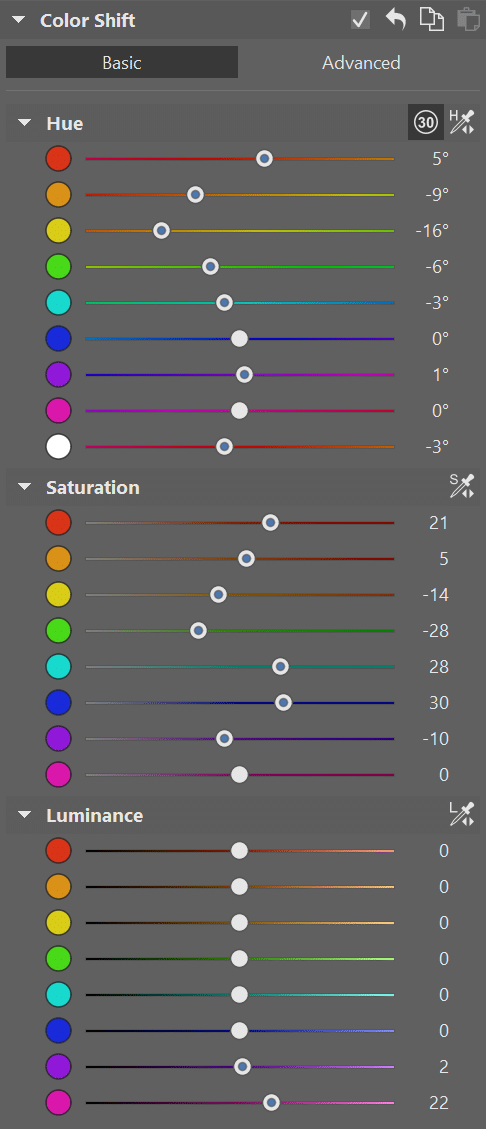Collapse the Saturation section
Screen dimensions: 486x1129
pos(25,487)
